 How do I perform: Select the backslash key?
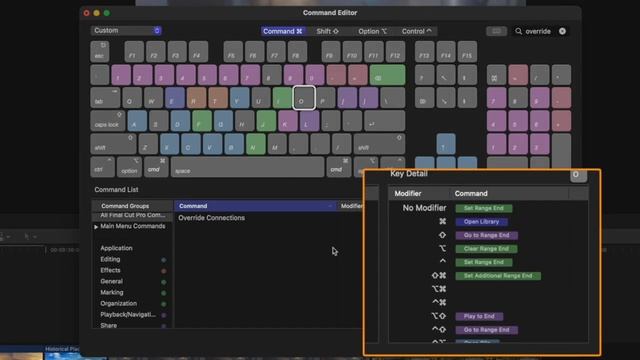[x=393, y=98]
